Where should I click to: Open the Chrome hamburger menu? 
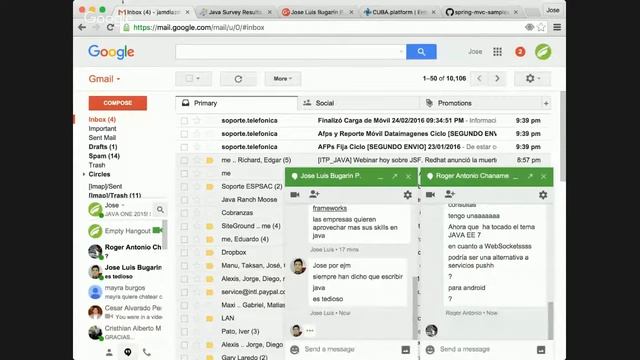(x=557, y=27)
